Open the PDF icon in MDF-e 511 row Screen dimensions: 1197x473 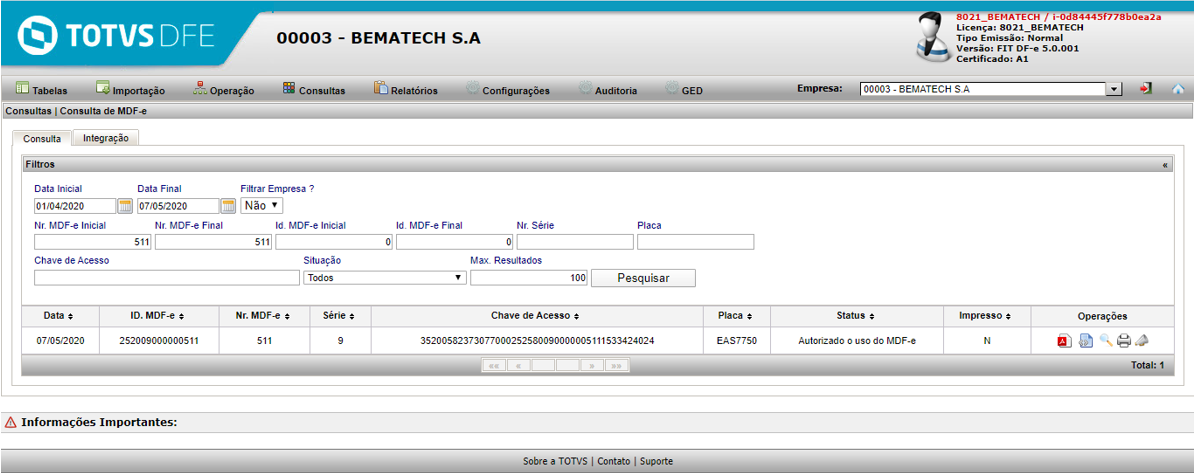pos(1064,341)
